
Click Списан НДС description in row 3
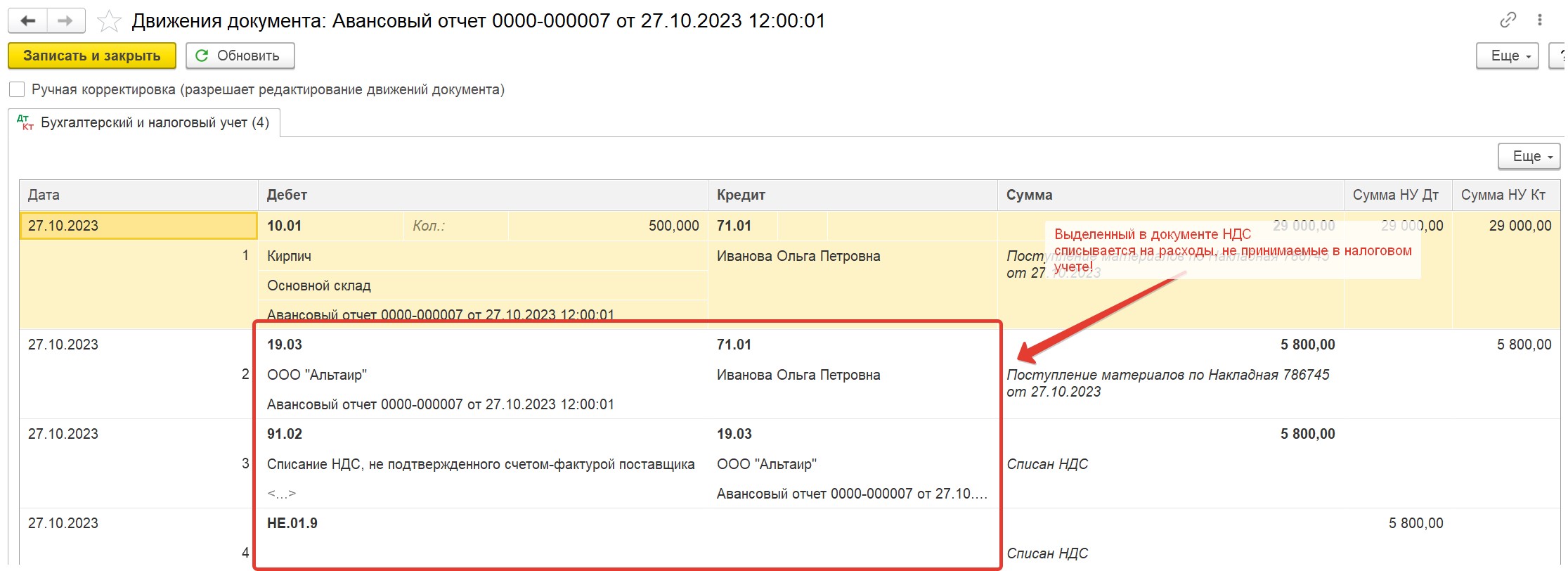click(1047, 464)
